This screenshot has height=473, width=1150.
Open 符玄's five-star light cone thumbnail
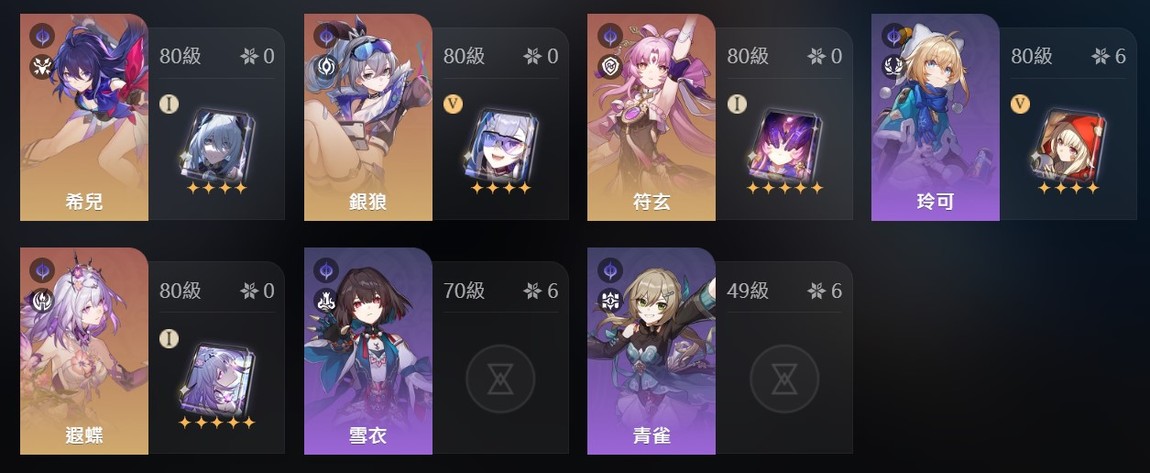(784, 145)
